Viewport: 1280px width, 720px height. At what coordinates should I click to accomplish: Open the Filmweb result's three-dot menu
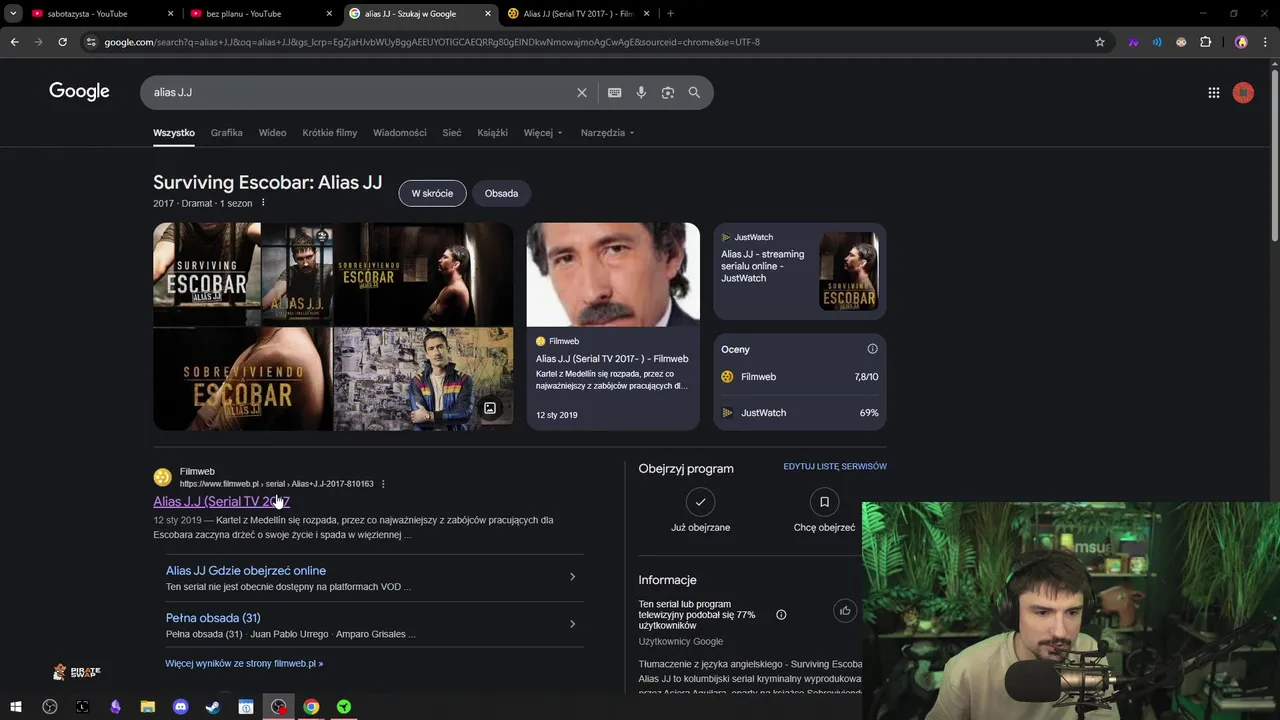(x=383, y=484)
